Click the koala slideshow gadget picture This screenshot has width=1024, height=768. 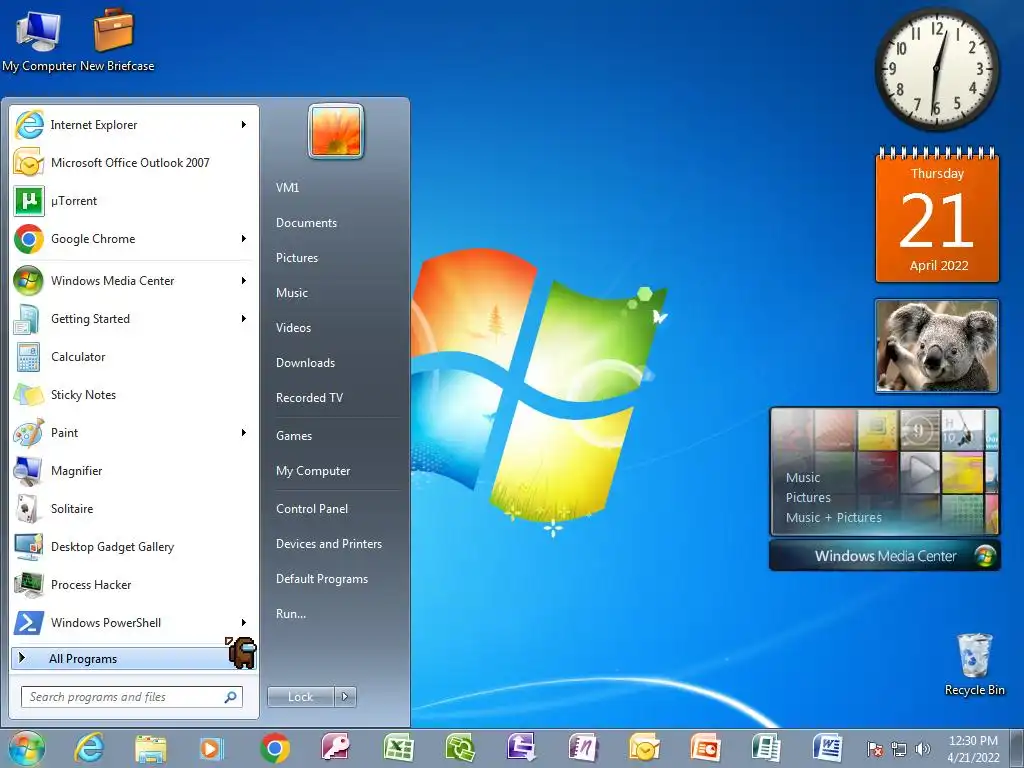(936, 346)
